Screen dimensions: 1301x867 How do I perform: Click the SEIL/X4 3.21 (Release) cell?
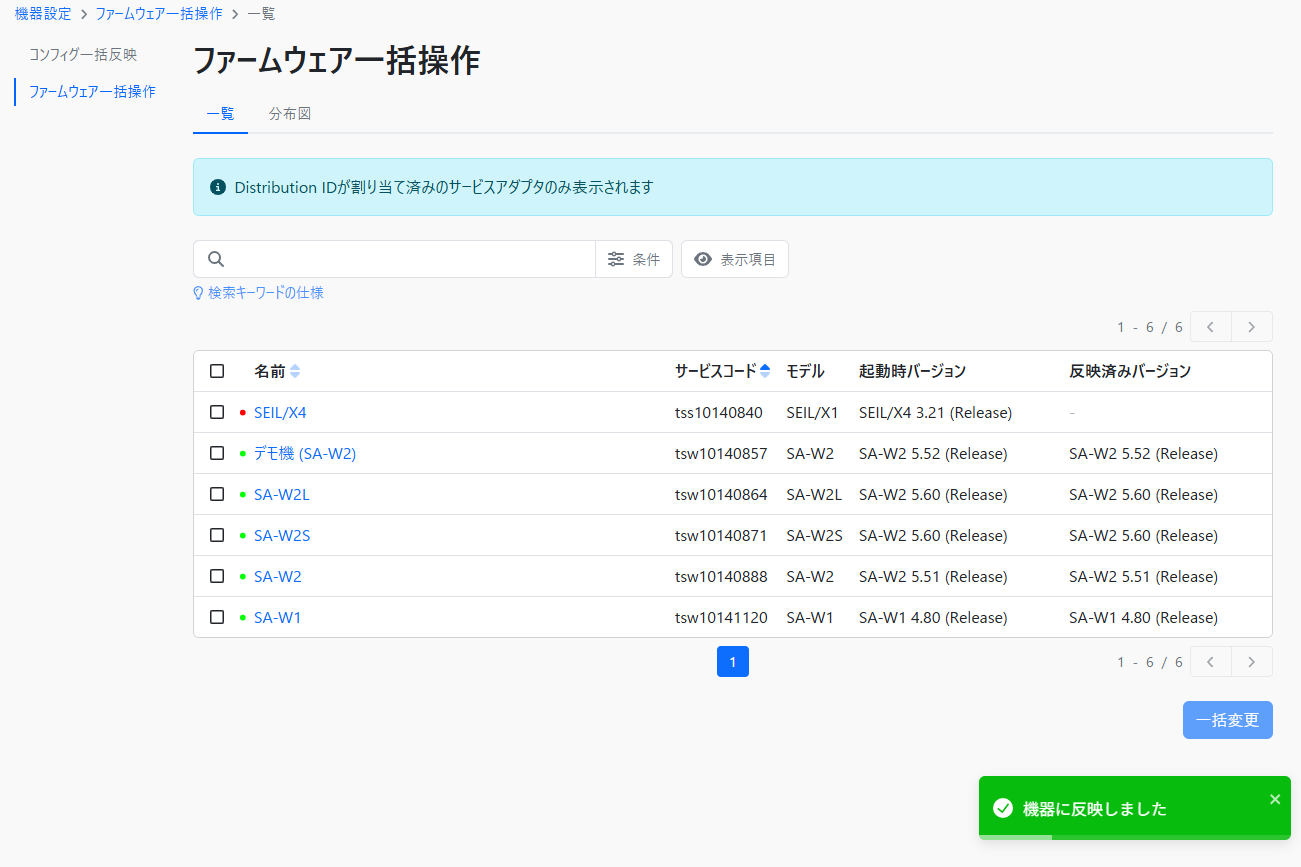[x=936, y=413]
